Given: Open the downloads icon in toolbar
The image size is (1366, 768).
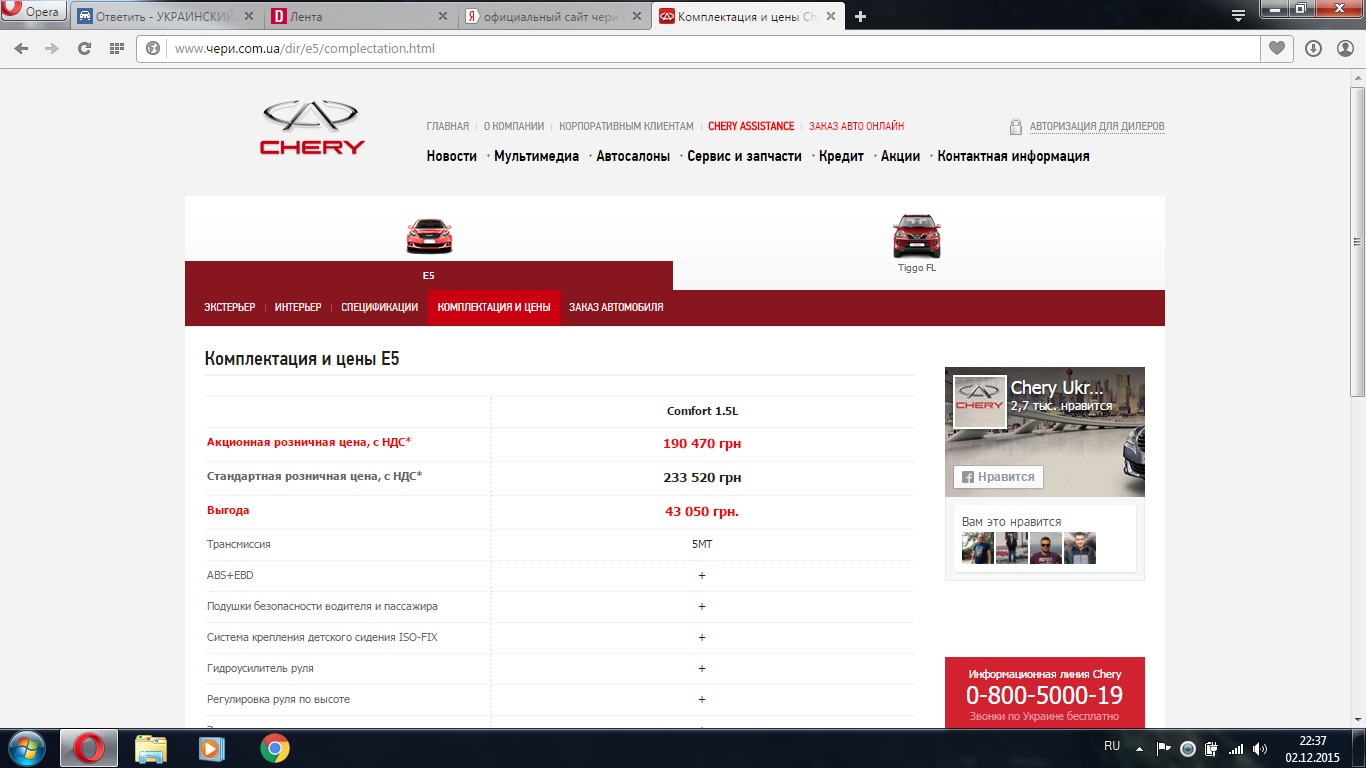Looking at the screenshot, I should point(1313,48).
